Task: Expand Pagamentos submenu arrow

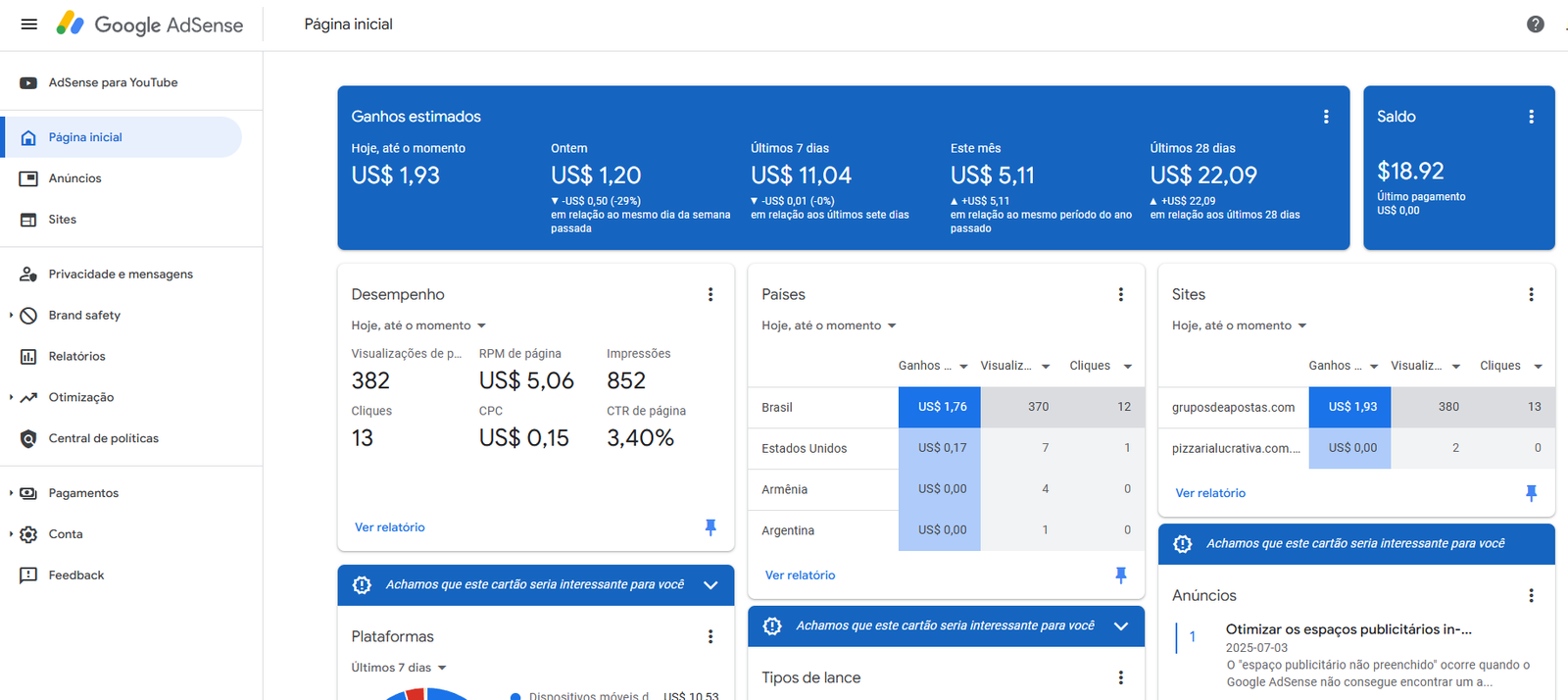Action: pyautogui.click(x=11, y=494)
